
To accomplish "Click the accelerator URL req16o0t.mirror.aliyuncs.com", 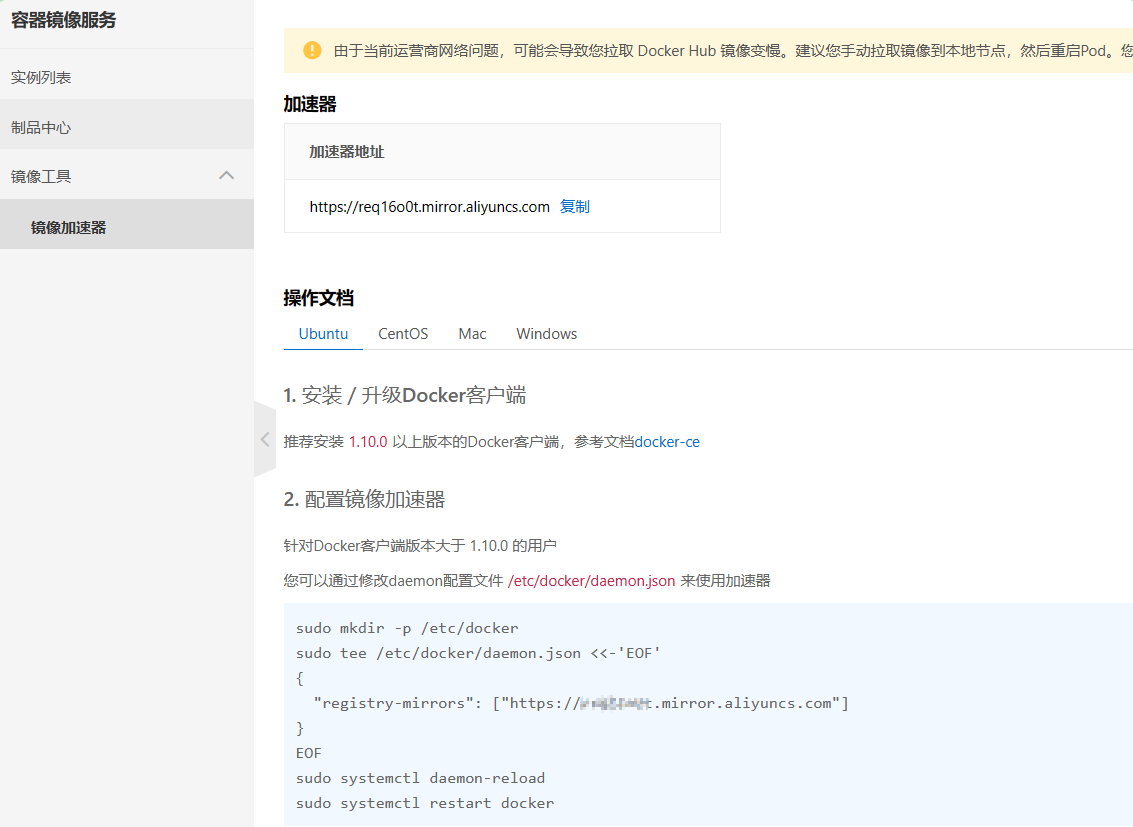I will tap(429, 207).
